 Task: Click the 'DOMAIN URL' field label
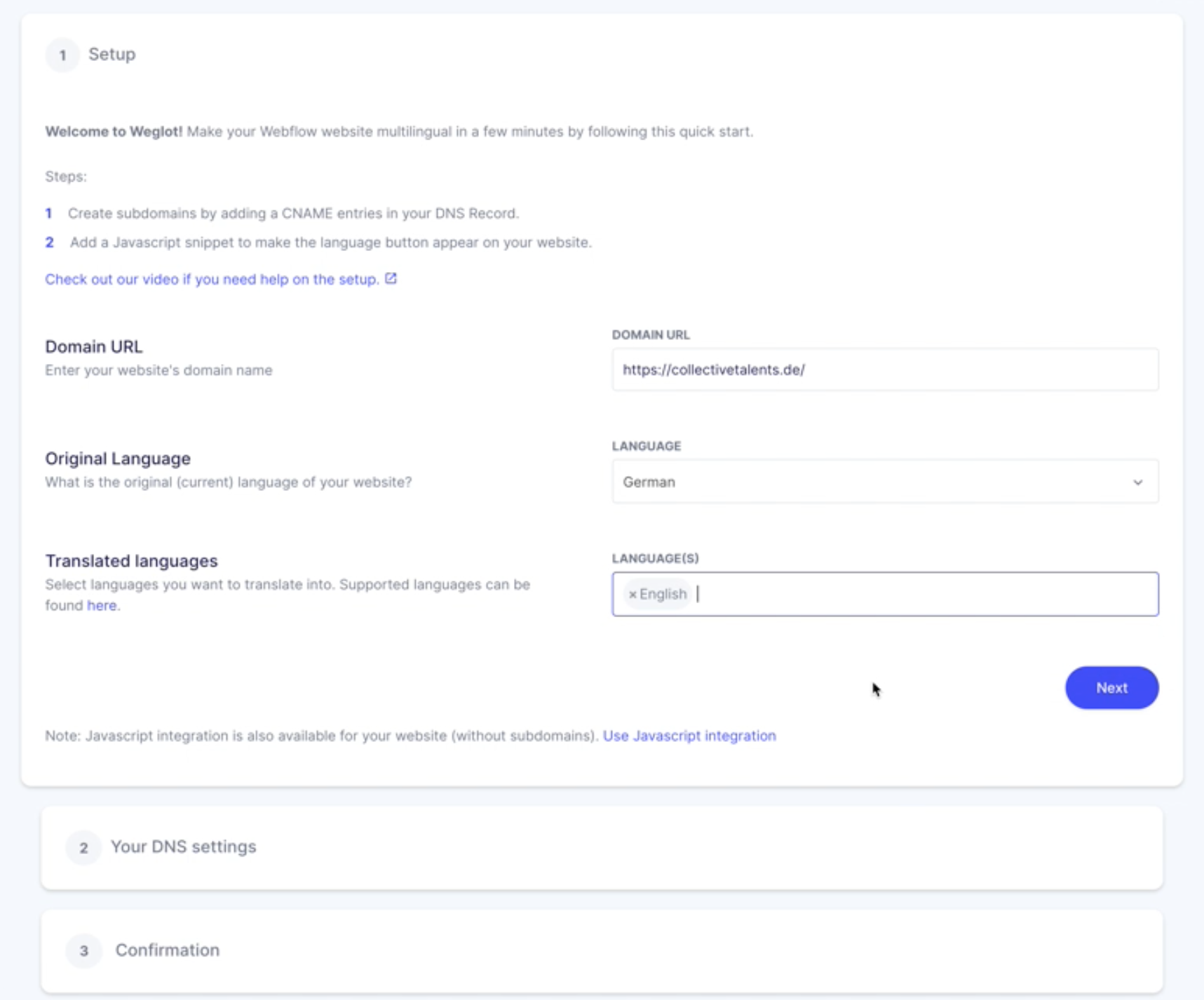[x=651, y=335]
